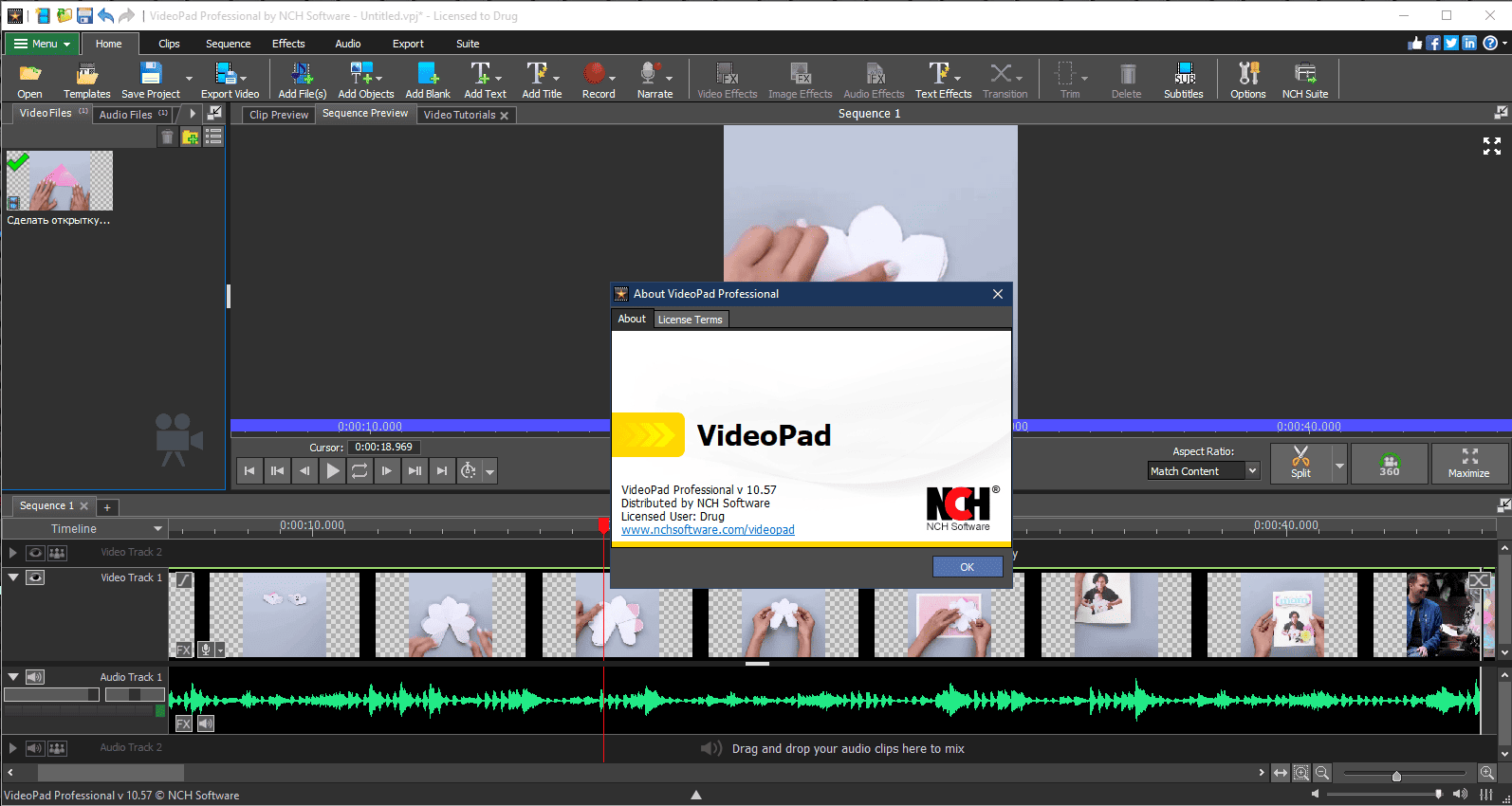This screenshot has height=806, width=1512.
Task: Zoom timeline to fit with arrows icon
Action: (x=1281, y=773)
